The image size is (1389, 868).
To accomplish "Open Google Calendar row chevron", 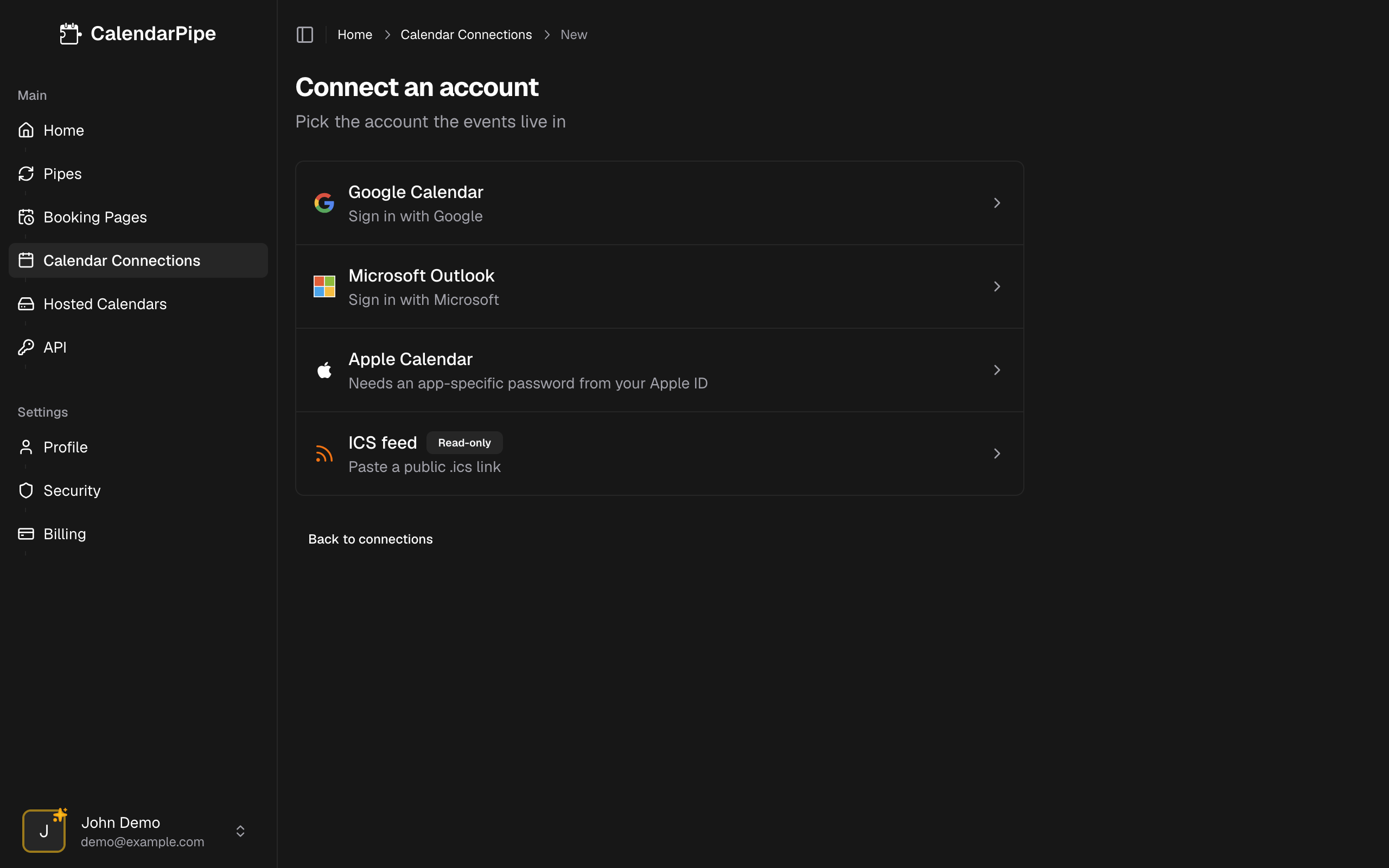I will [x=997, y=203].
